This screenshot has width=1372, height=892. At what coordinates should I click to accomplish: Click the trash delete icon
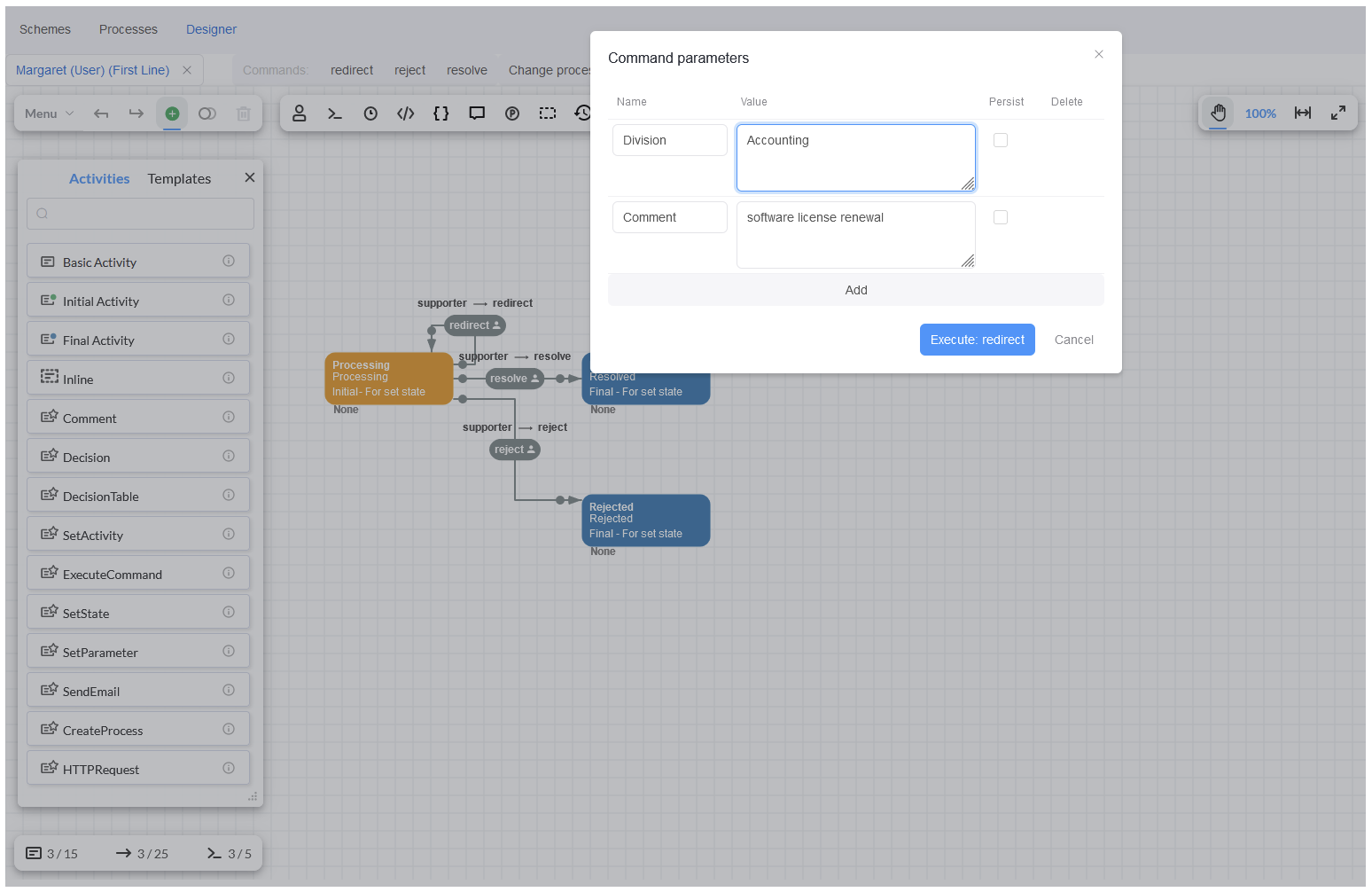[244, 113]
